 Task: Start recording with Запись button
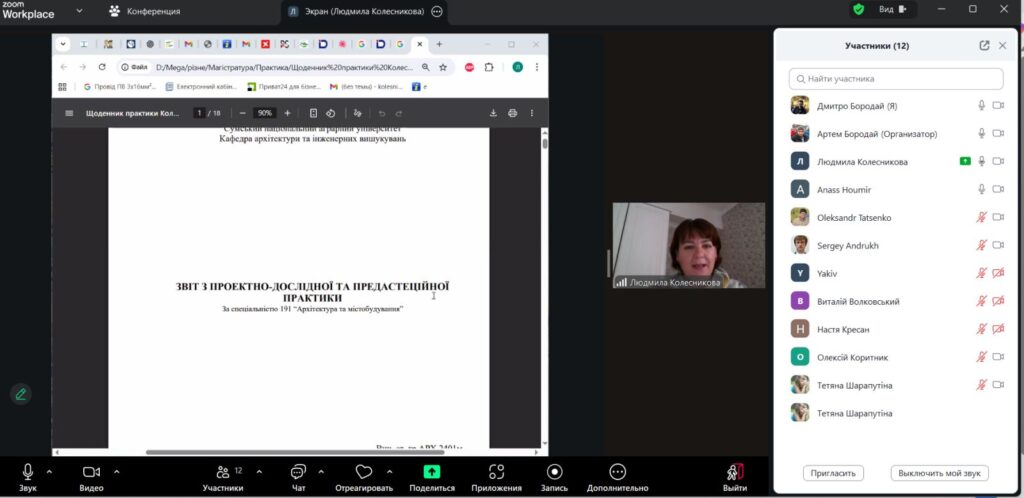[554, 472]
